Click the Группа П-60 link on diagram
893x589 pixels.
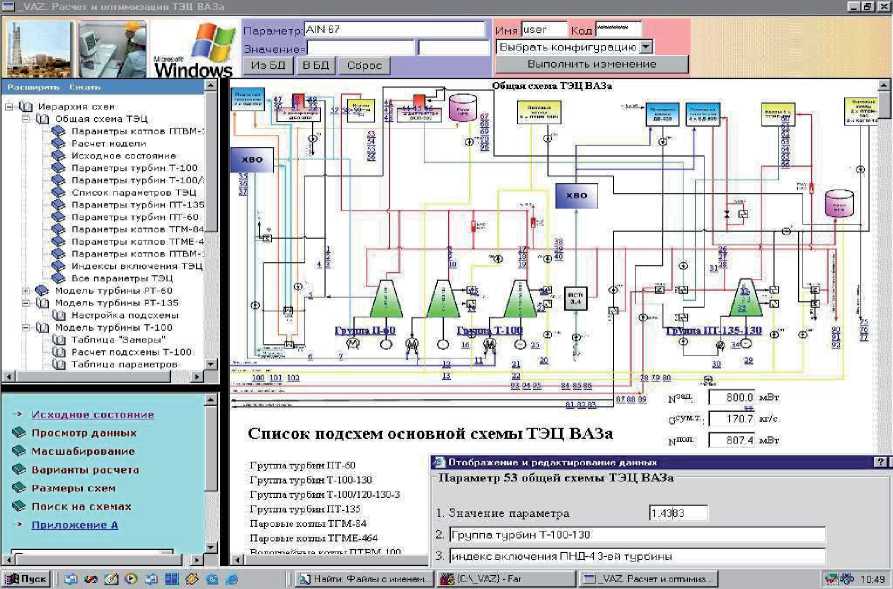[x=365, y=331]
